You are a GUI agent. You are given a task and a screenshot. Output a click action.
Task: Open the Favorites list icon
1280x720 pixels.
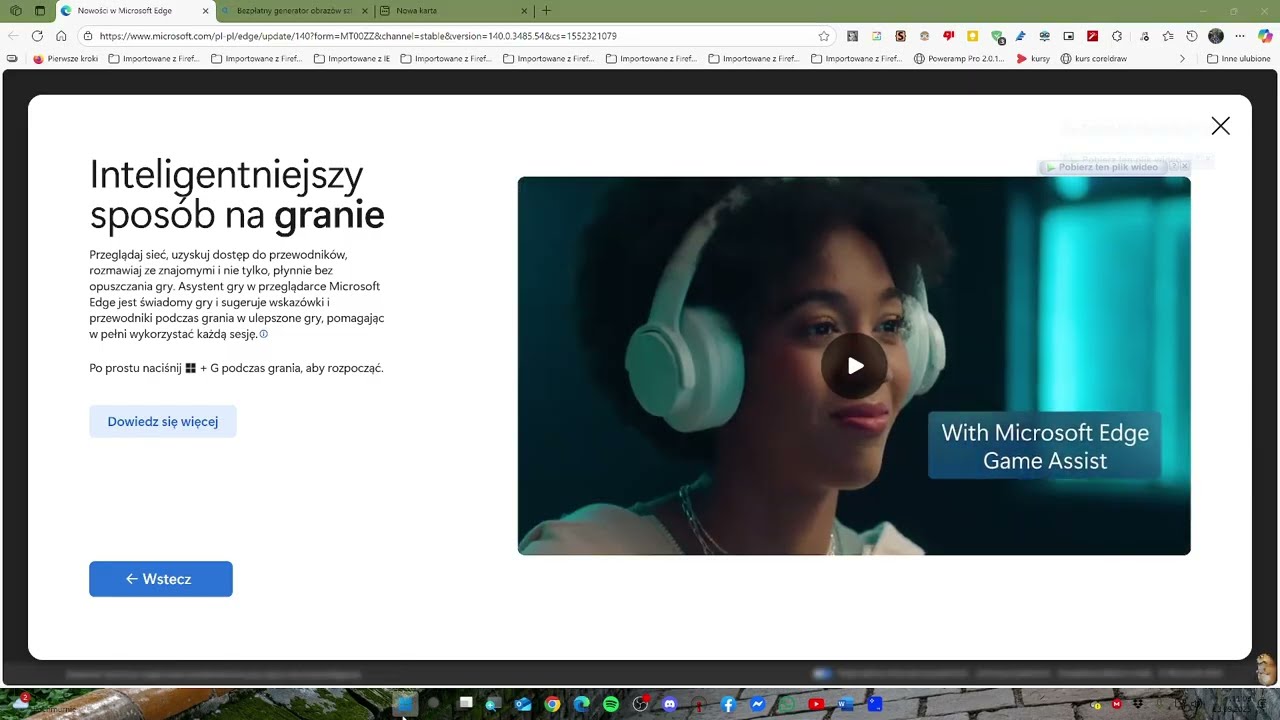pyautogui.click(x=1167, y=36)
